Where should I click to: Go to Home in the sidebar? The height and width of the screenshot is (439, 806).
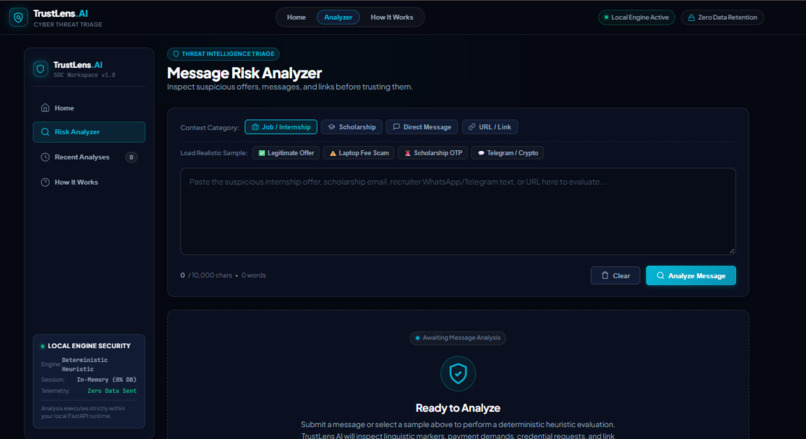pyautogui.click(x=89, y=108)
